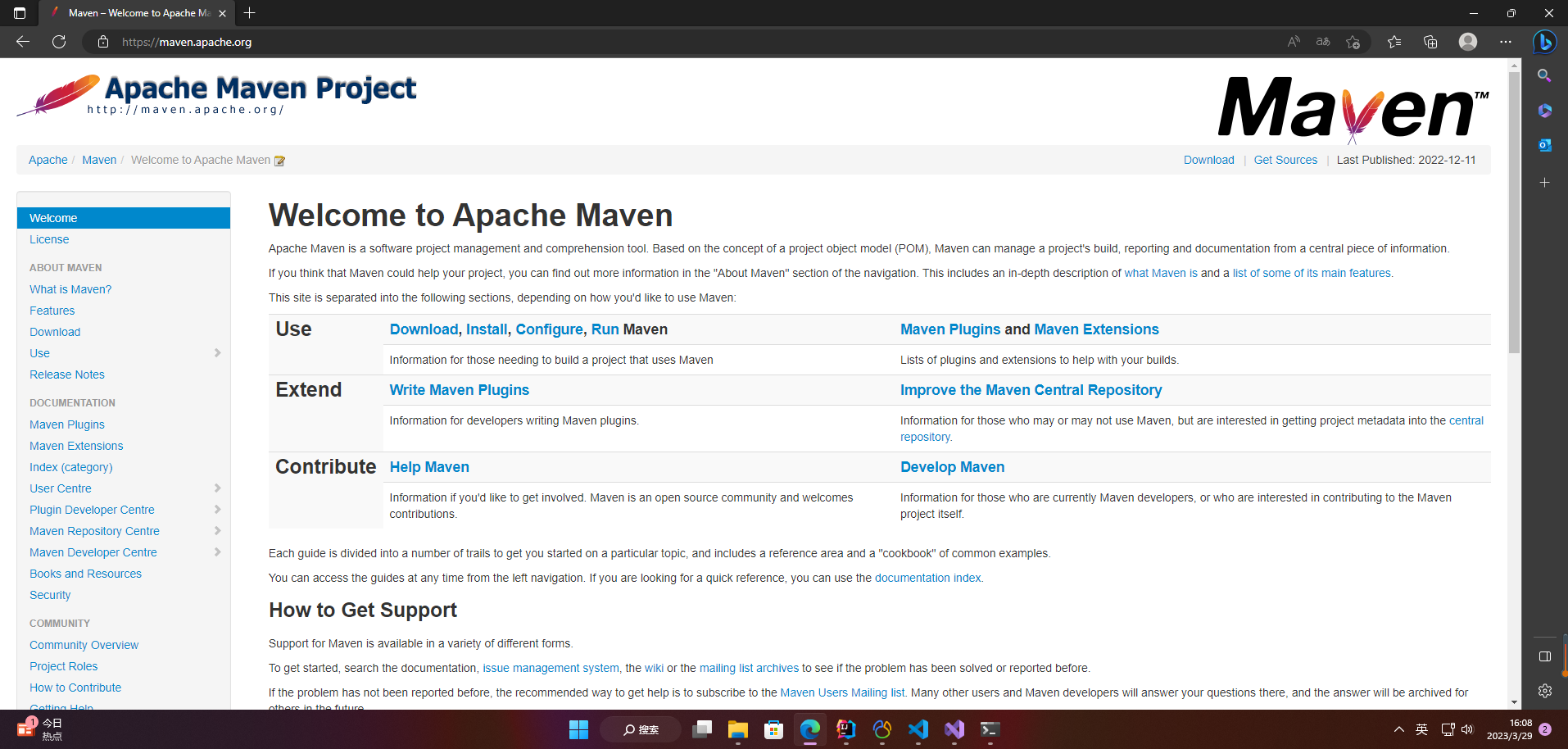The height and width of the screenshot is (749, 1568).
Task: Add this page to favorites
Action: pyautogui.click(x=1353, y=42)
